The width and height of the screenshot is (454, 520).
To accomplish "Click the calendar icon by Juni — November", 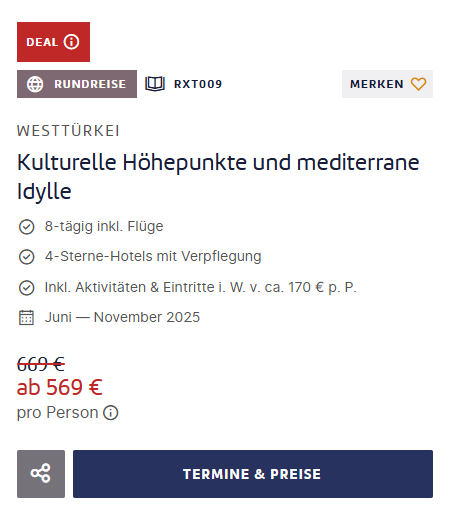I will [x=26, y=317].
